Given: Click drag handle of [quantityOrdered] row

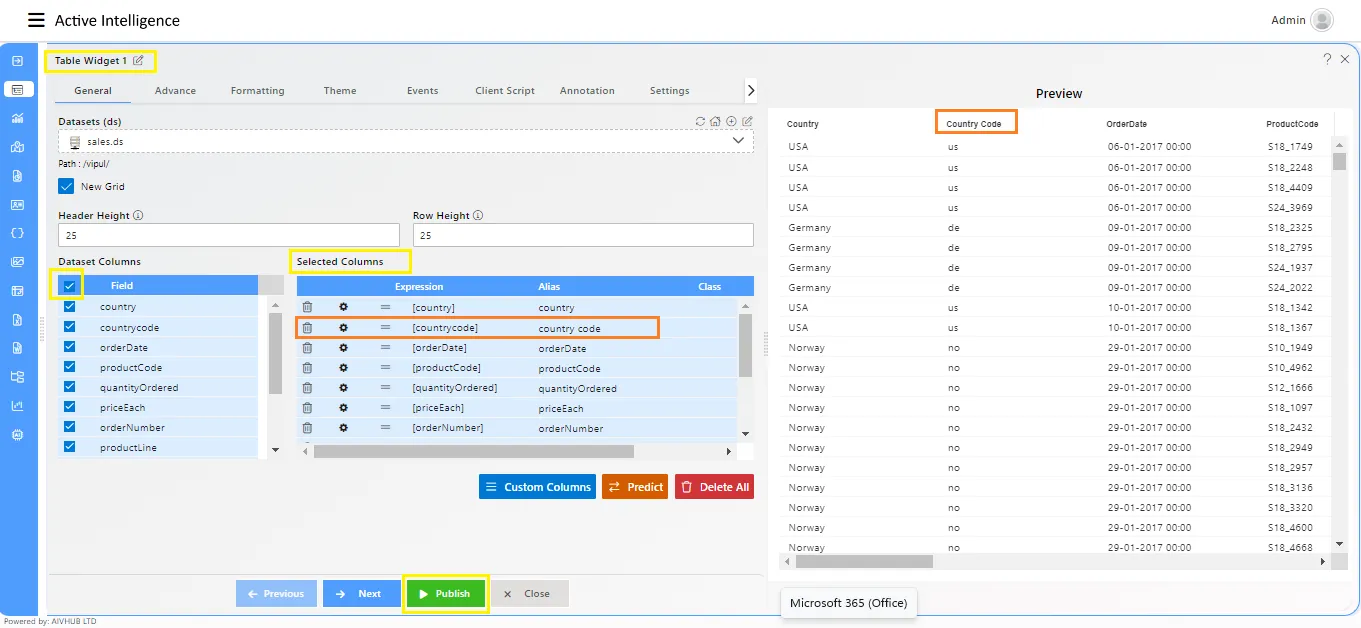Looking at the screenshot, I should click(x=385, y=388).
